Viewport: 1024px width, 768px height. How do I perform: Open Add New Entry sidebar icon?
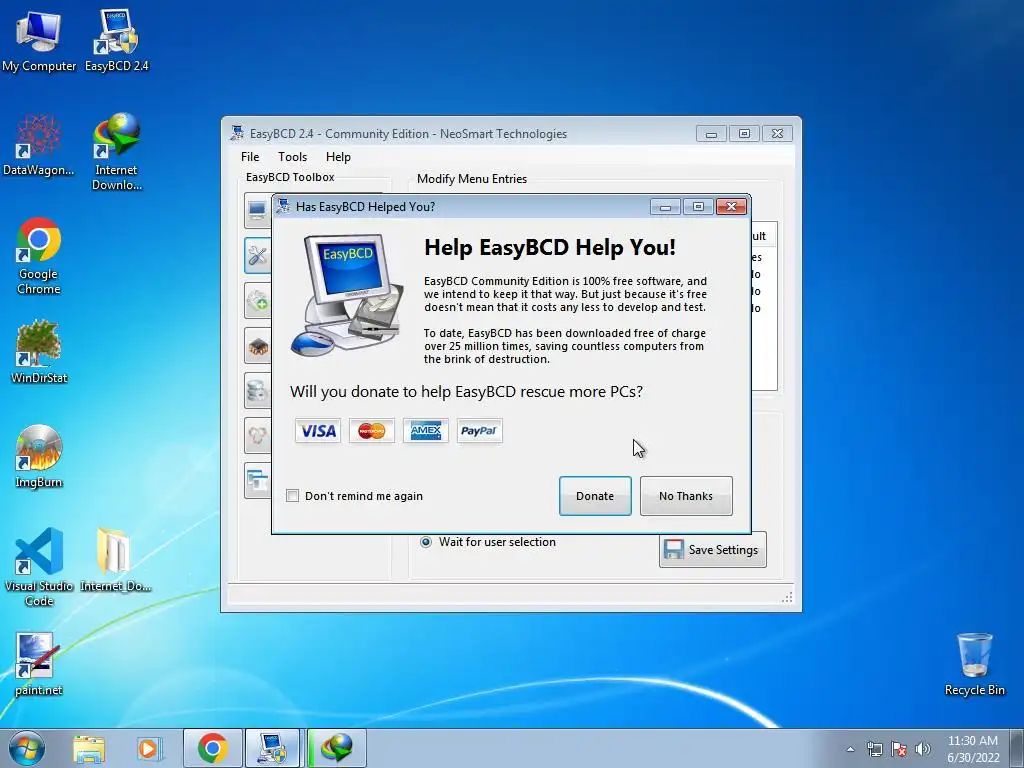257,300
